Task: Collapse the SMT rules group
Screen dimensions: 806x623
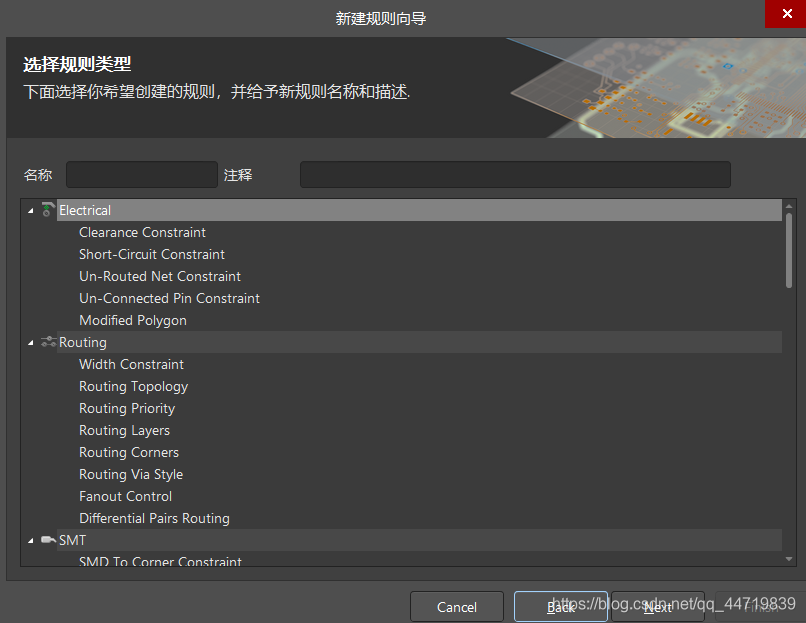Action: [x=30, y=540]
